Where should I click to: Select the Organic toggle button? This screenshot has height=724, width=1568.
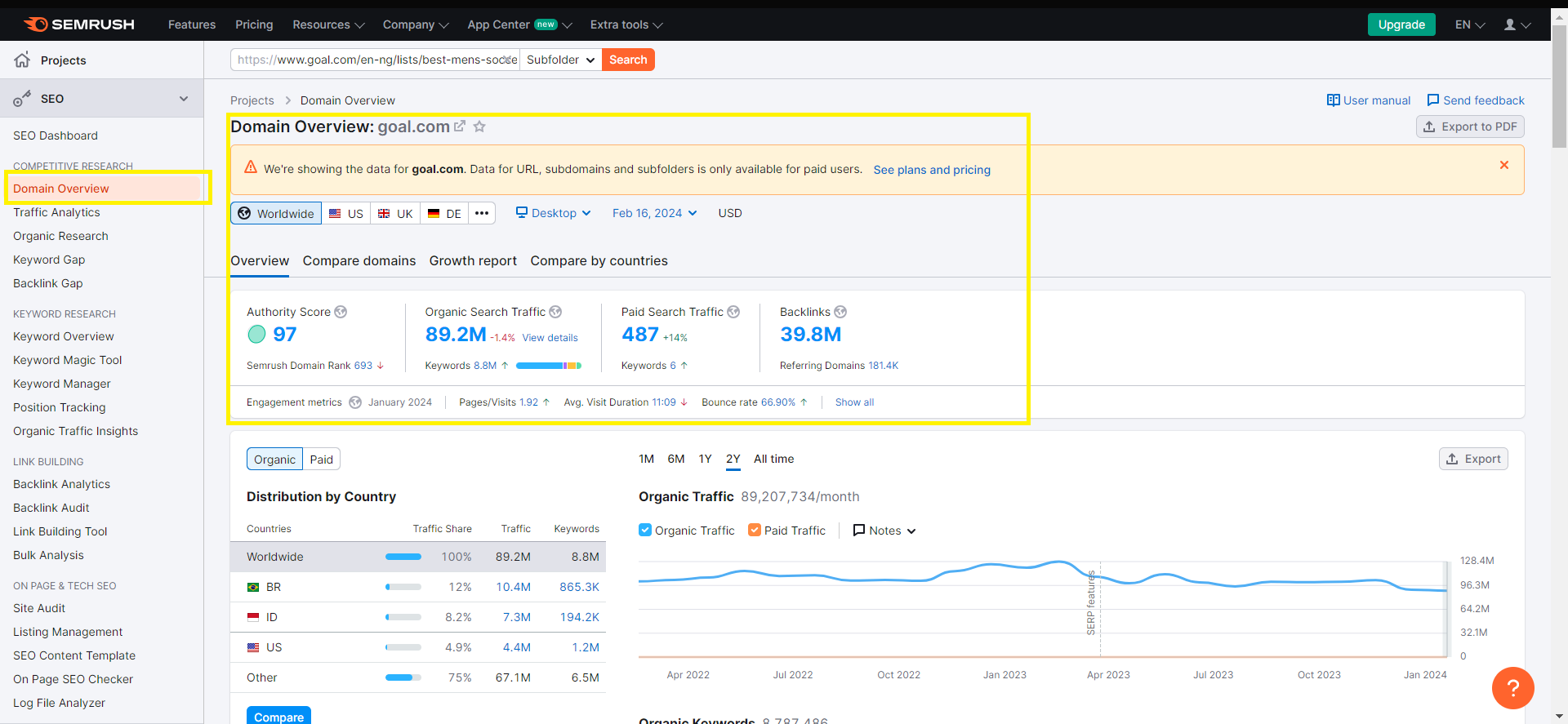[274, 459]
